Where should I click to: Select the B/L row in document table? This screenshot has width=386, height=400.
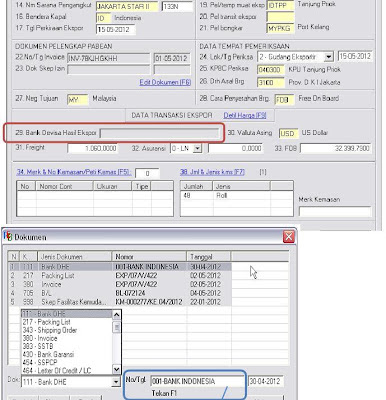(120, 293)
